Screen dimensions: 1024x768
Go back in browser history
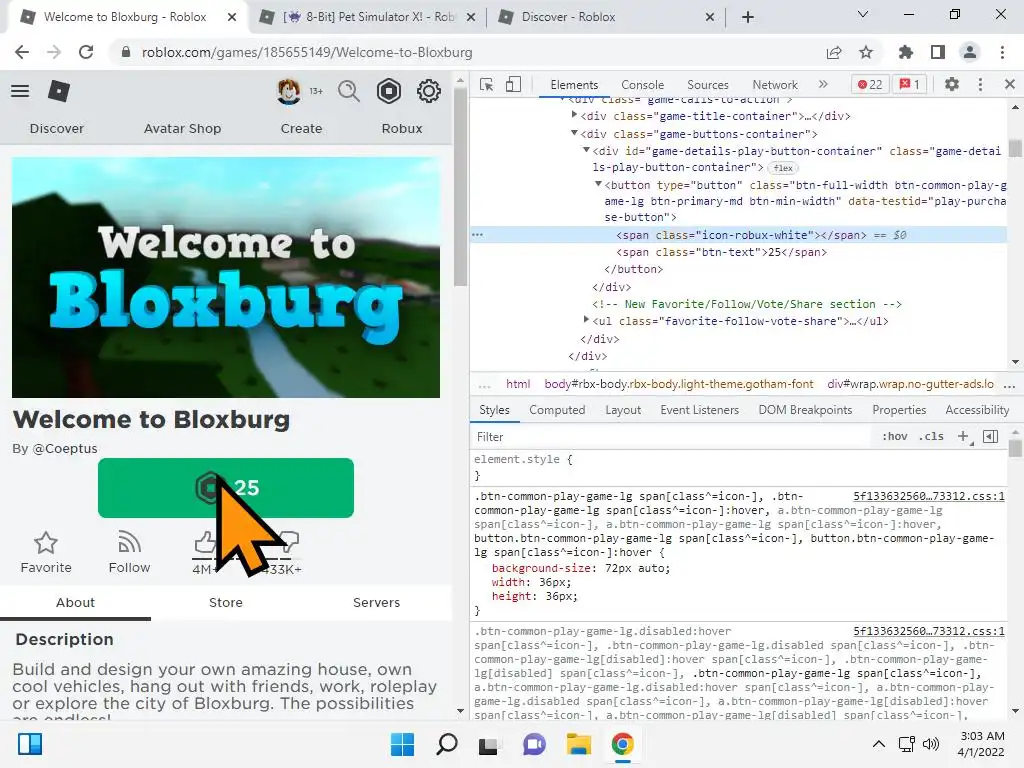(22, 52)
